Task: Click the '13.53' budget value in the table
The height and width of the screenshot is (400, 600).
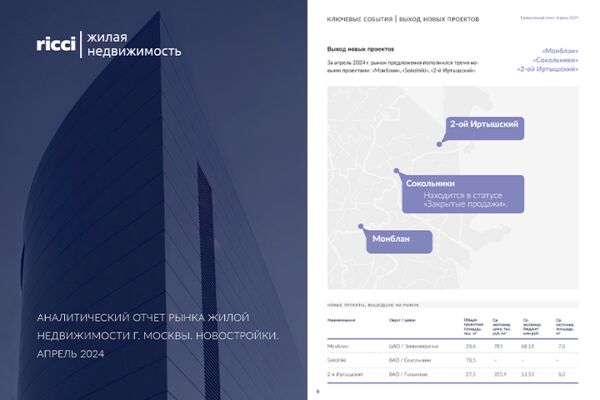Action: (x=527, y=374)
